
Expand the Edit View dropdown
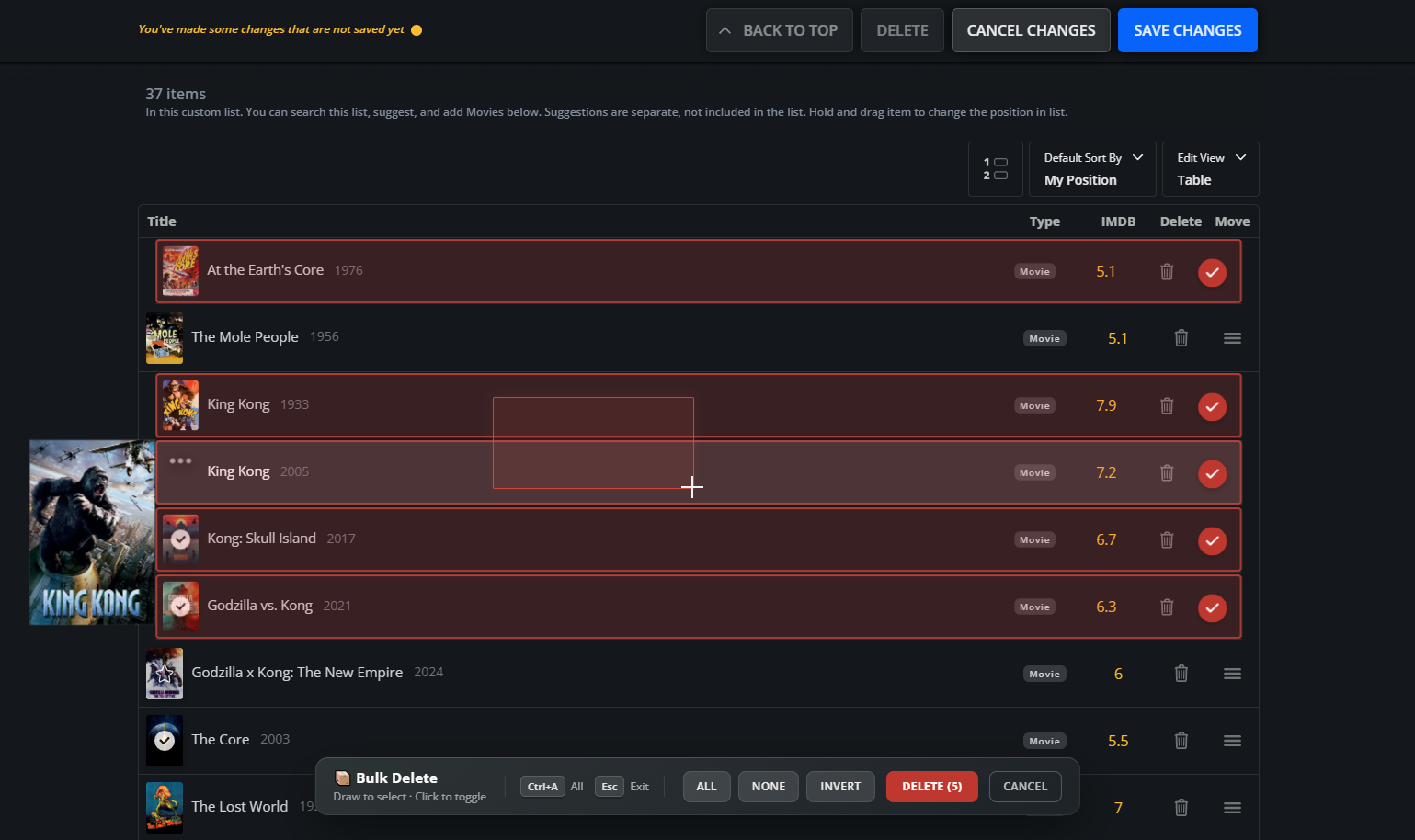pos(1210,169)
